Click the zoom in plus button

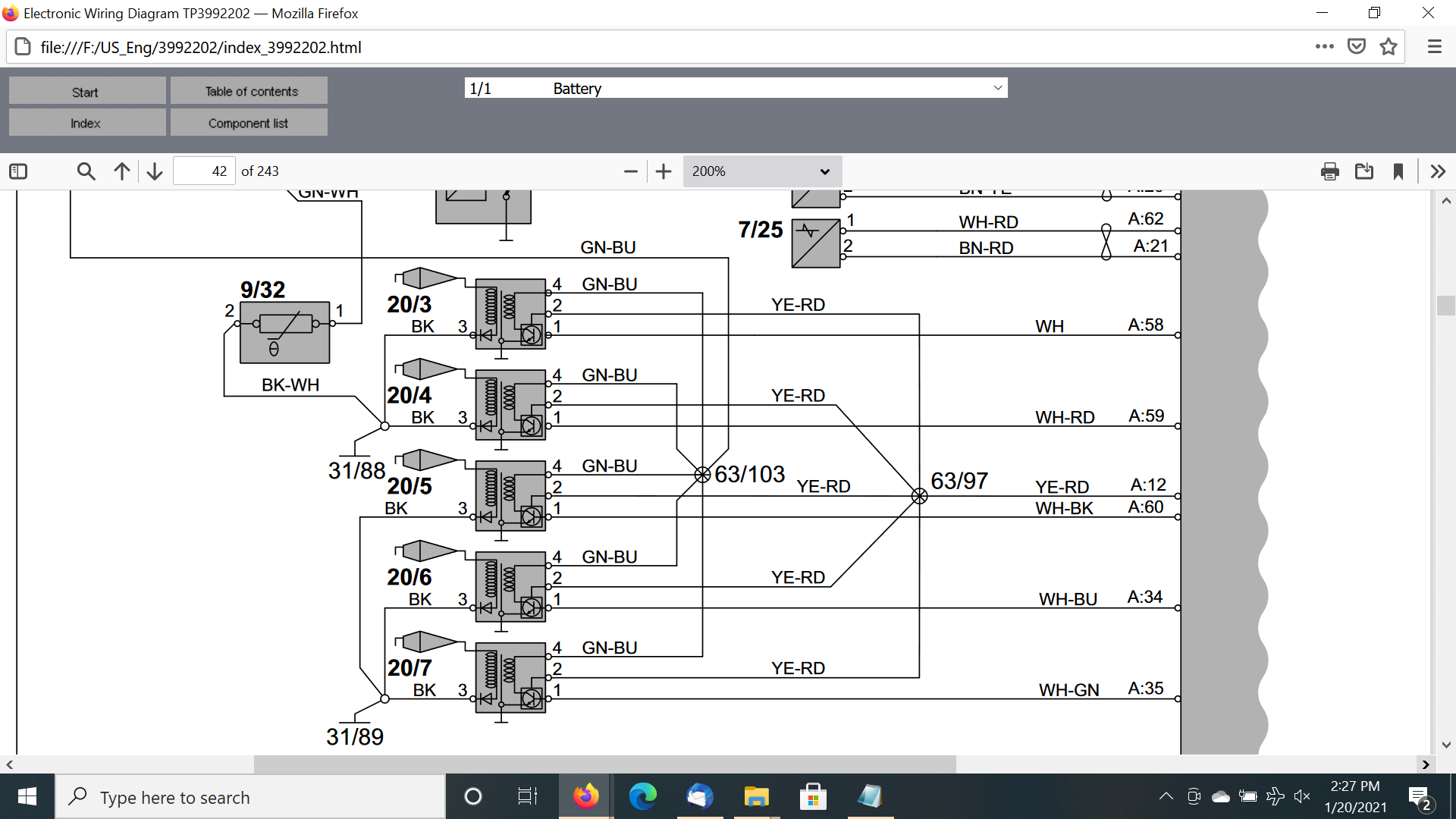pos(664,171)
